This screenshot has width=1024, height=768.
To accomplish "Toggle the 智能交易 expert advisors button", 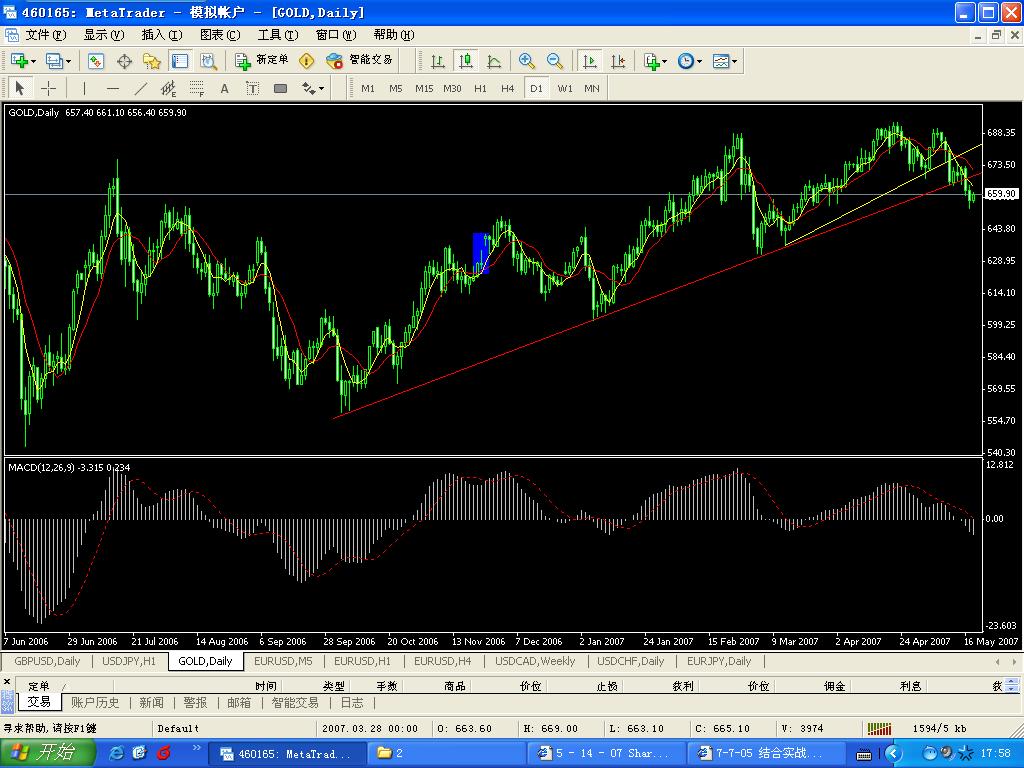I will click(359, 61).
